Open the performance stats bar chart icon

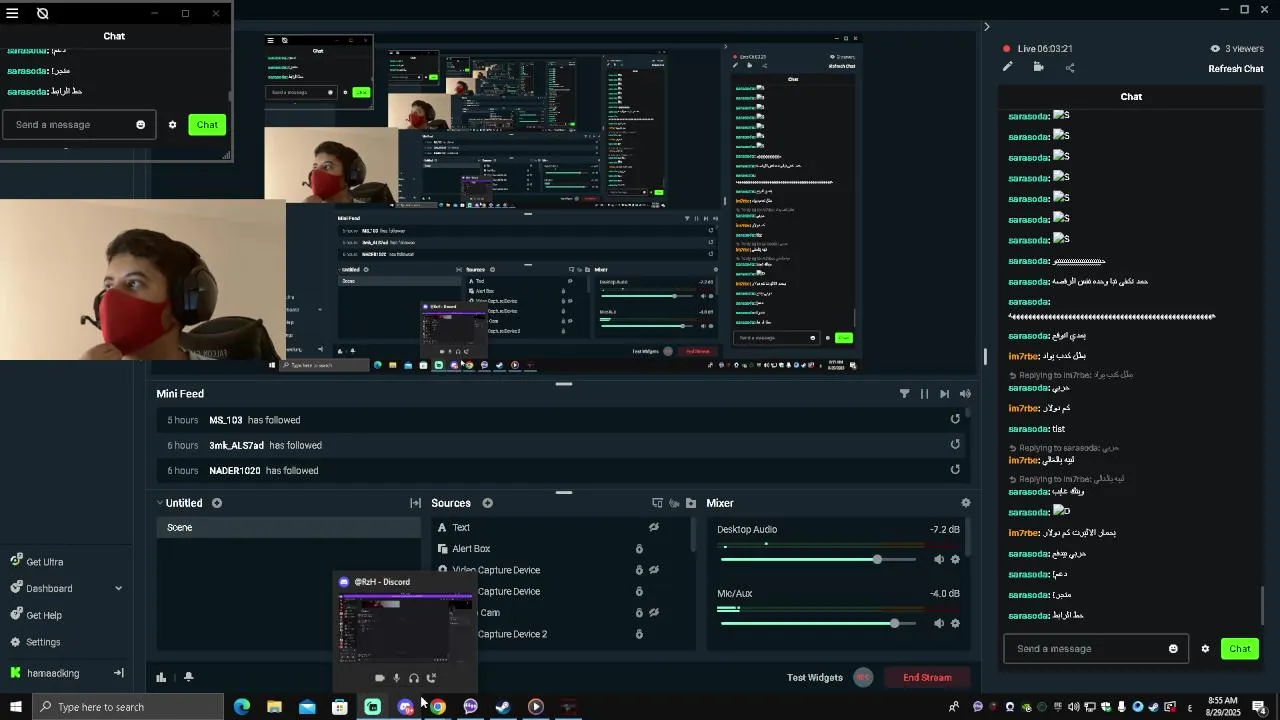[161, 677]
